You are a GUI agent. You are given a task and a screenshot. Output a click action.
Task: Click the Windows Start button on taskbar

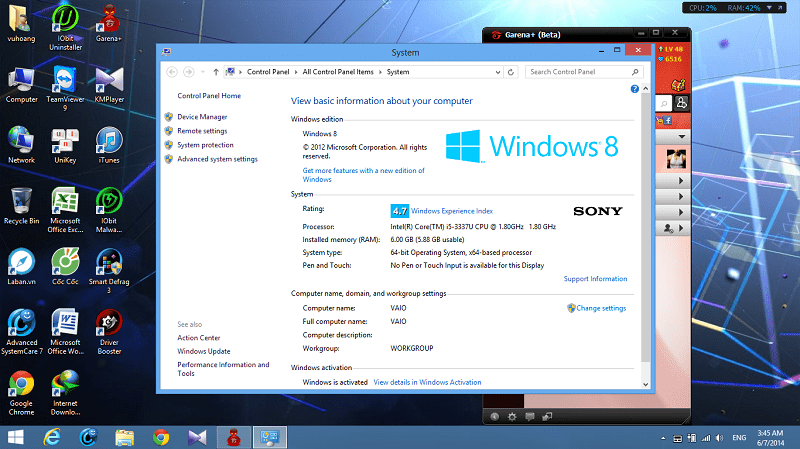coord(15,437)
